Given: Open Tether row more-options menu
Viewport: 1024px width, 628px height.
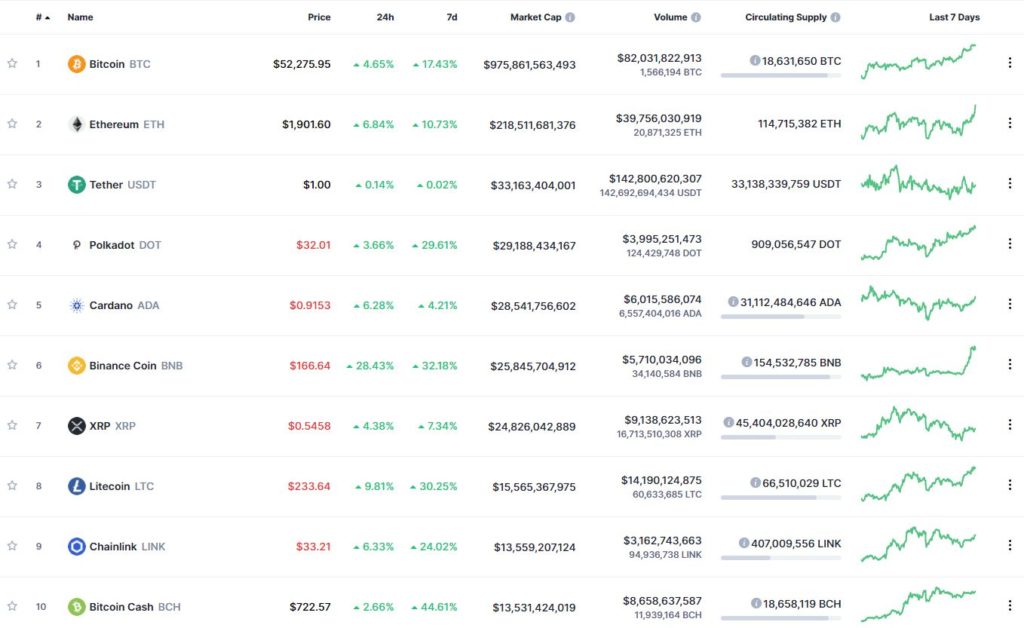Looking at the screenshot, I should (x=1010, y=183).
